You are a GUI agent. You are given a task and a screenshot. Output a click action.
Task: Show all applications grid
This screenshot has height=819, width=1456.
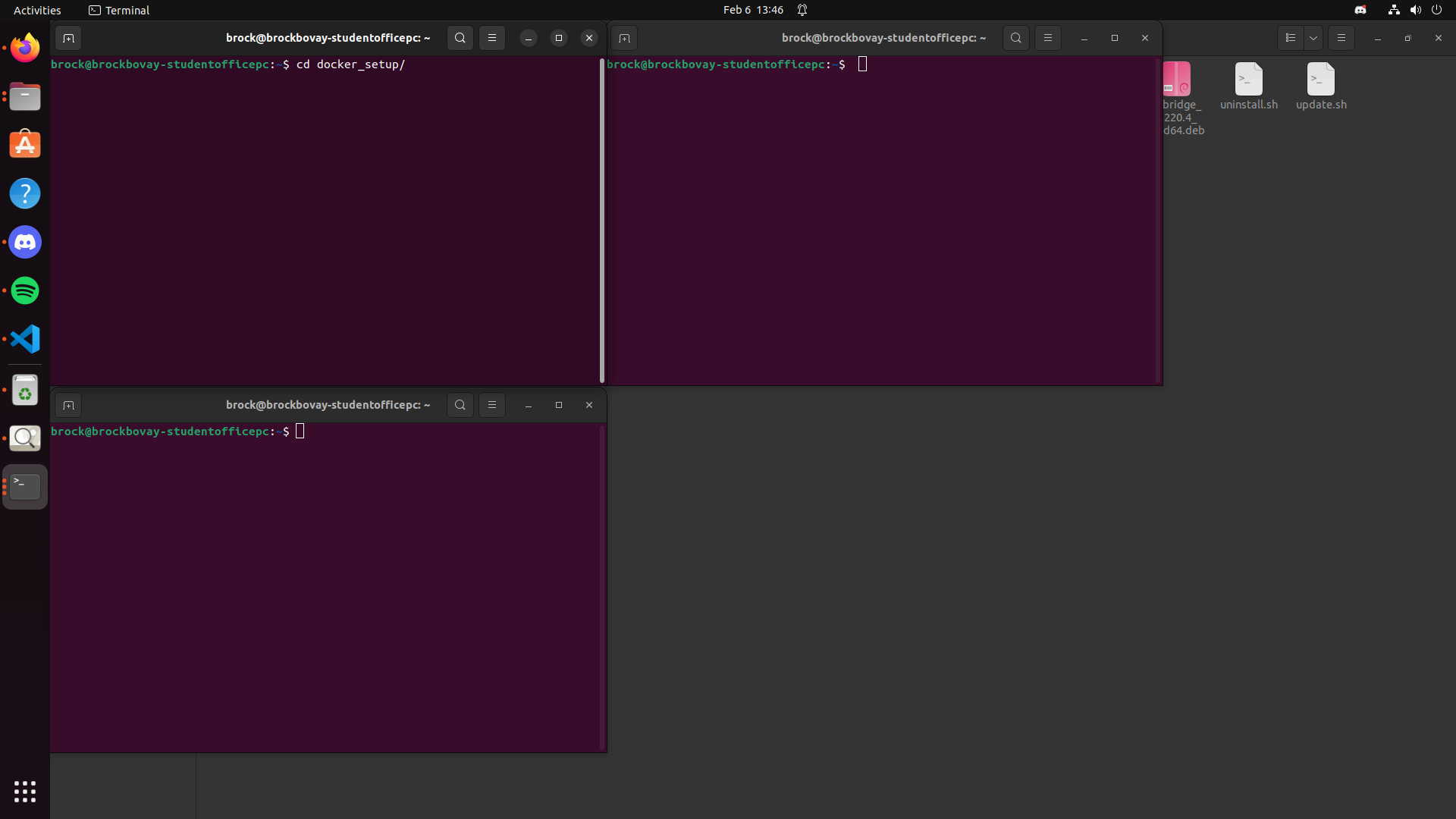pos(25,791)
